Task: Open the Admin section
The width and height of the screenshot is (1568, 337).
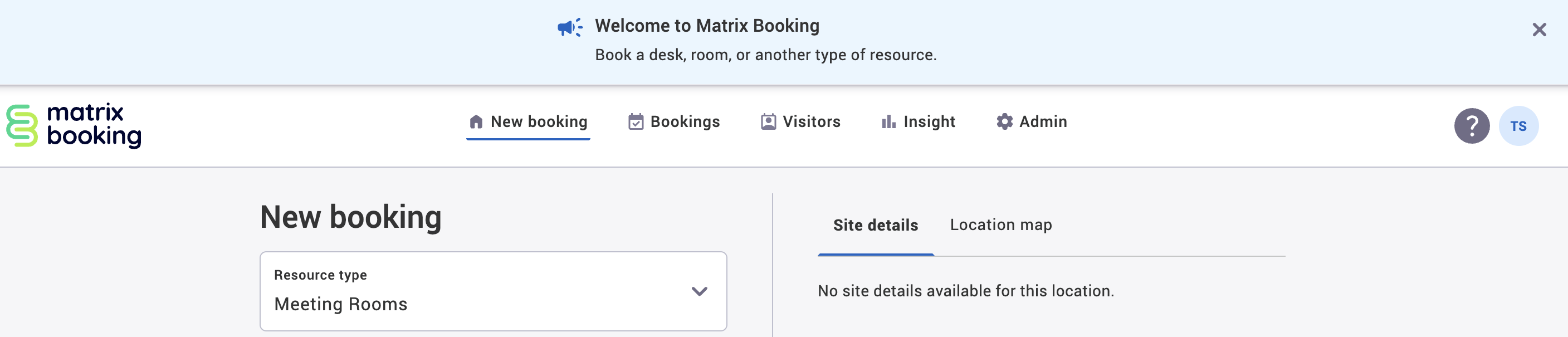Action: point(1043,121)
